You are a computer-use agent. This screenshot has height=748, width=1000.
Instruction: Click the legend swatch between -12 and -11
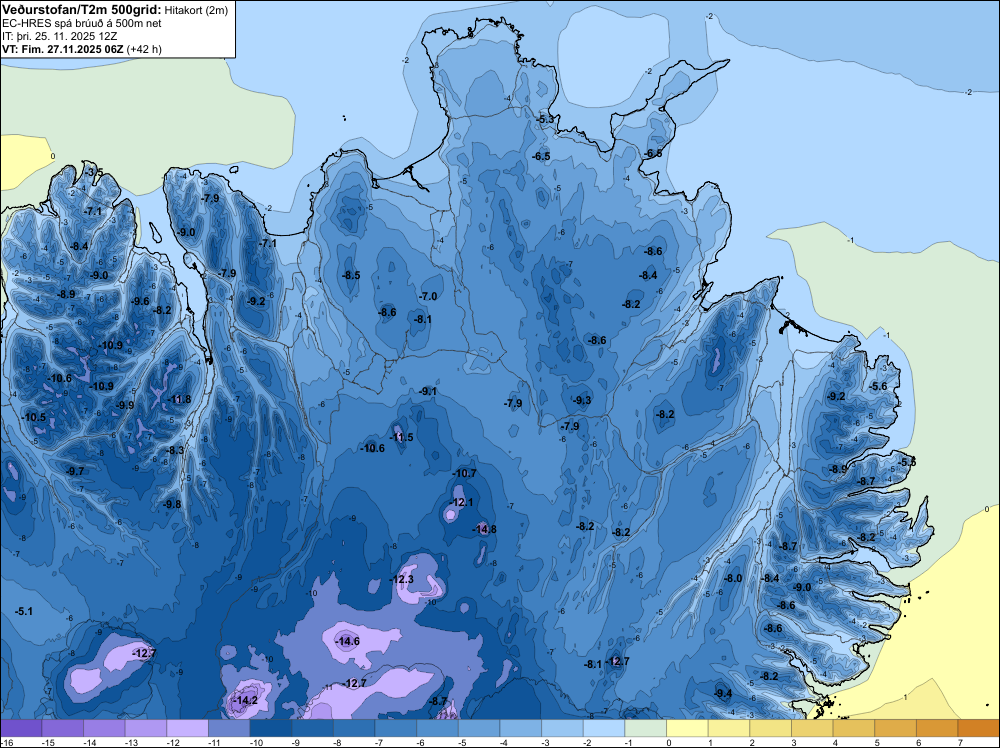(x=188, y=728)
